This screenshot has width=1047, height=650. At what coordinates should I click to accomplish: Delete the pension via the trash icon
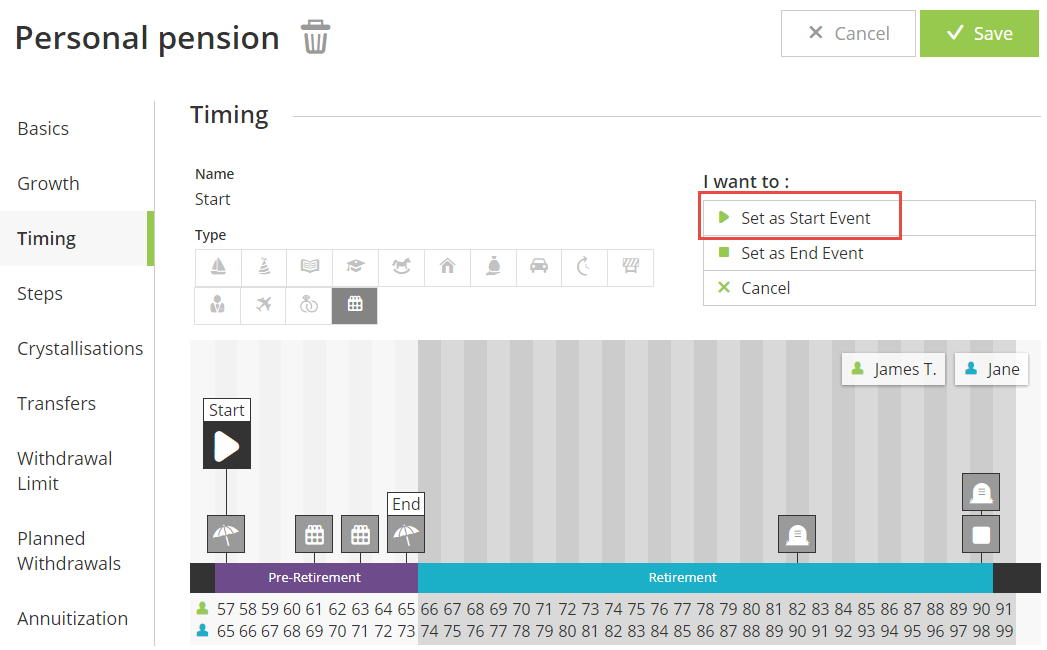(316, 37)
